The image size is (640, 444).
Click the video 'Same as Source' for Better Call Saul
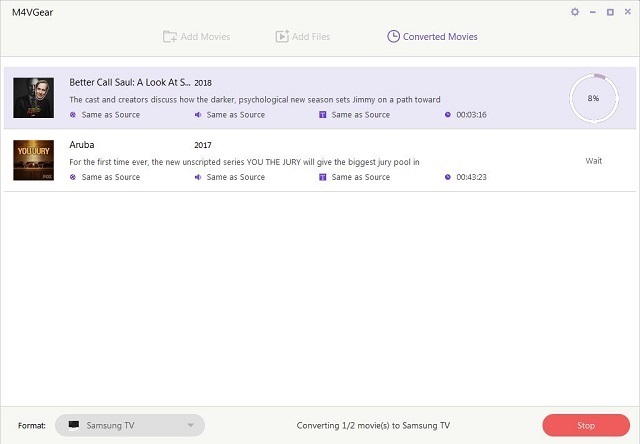tap(111, 115)
